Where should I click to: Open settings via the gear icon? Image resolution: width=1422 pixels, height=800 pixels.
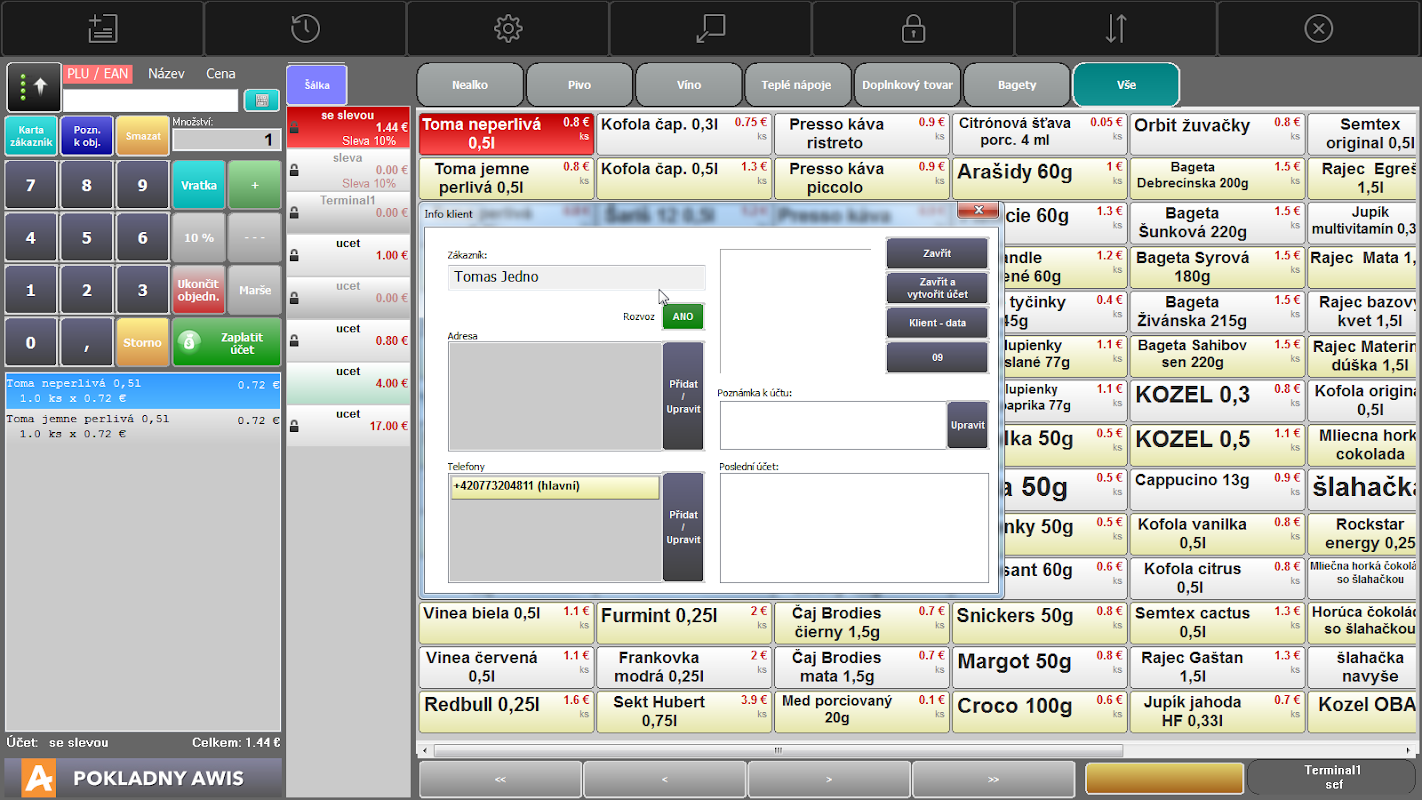tap(508, 28)
